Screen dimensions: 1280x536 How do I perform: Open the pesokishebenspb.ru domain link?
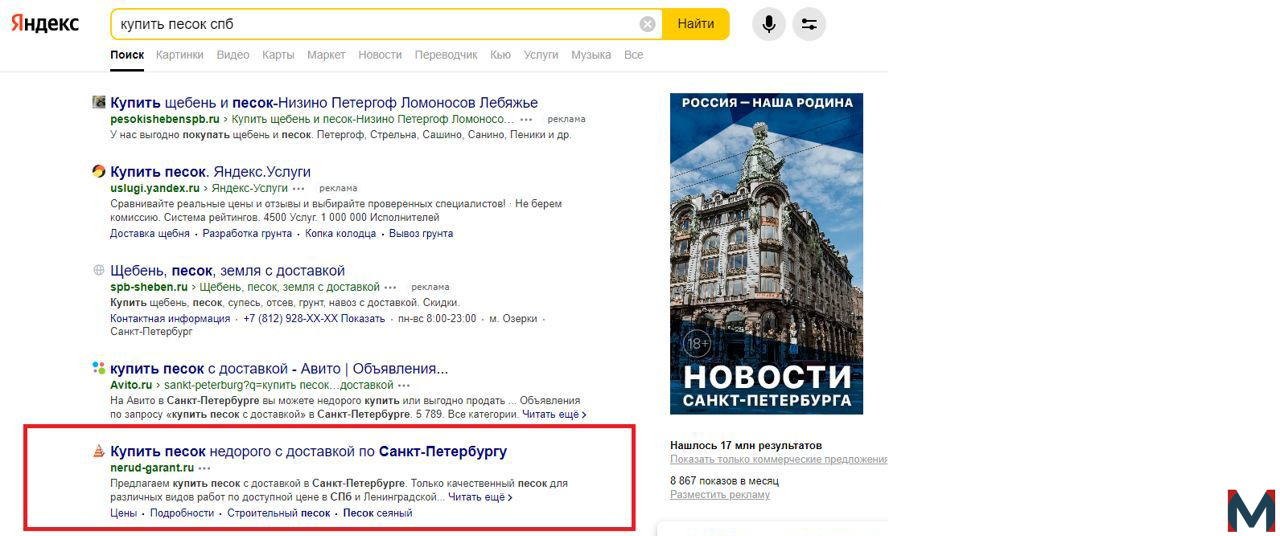[165, 119]
